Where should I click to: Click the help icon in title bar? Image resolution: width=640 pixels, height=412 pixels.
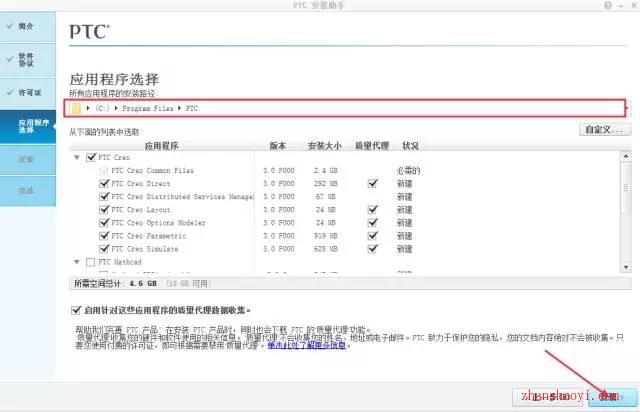pos(608,5)
